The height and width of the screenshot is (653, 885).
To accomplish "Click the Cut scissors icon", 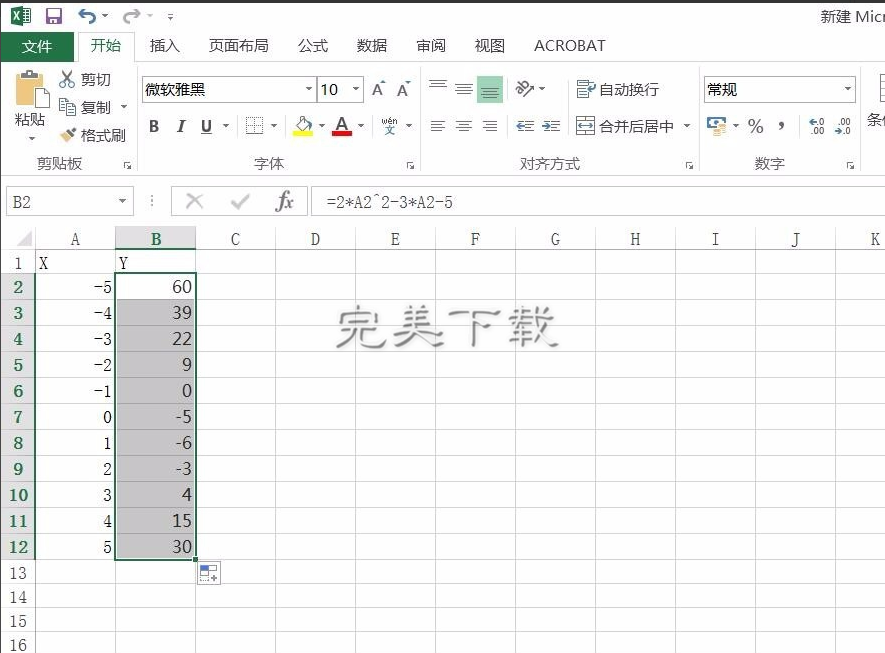I will [67, 79].
